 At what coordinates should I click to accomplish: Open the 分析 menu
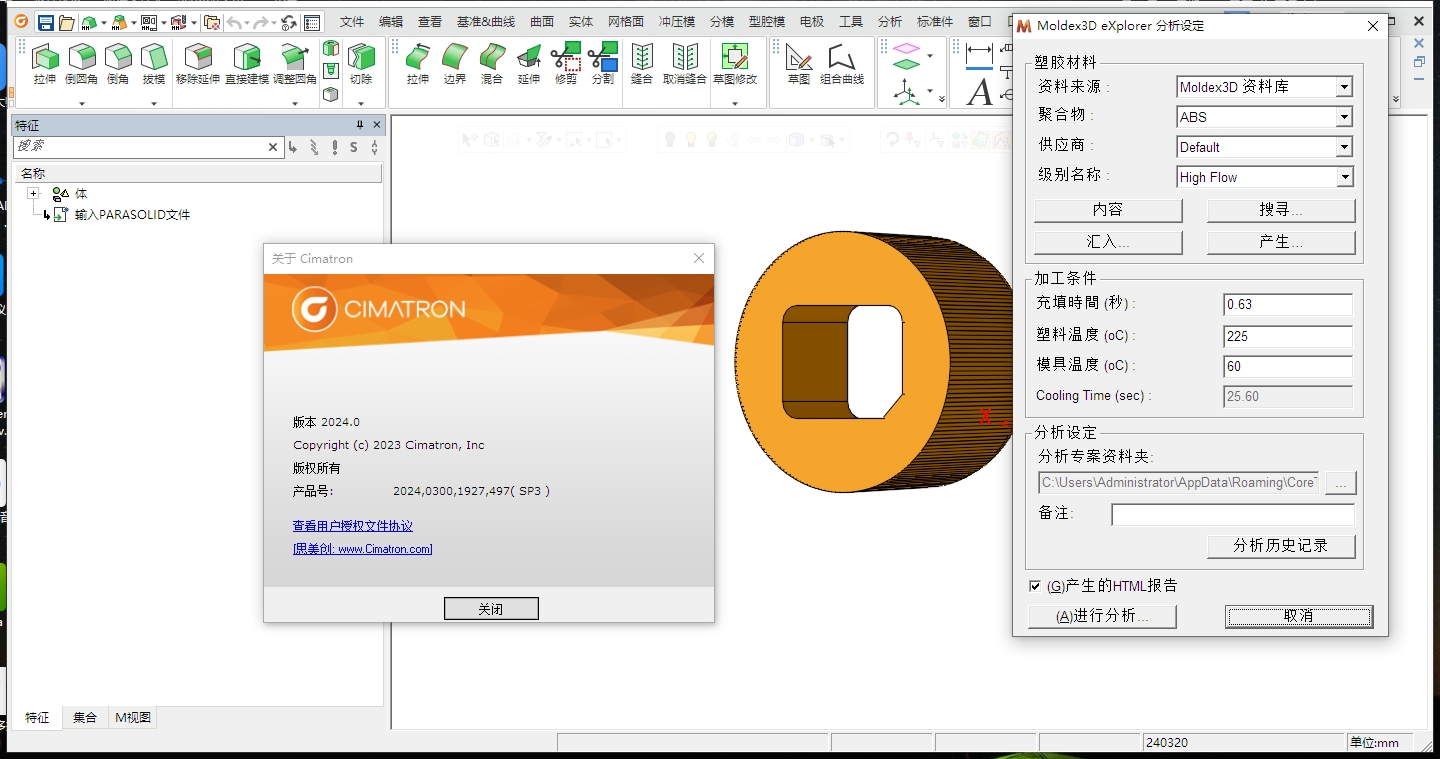click(x=889, y=22)
